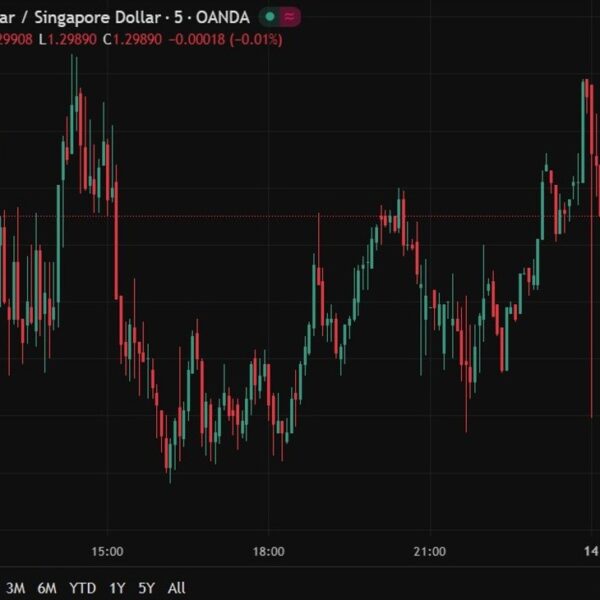Choose the 1Y time range
Screen dimensions: 600x600
(118, 588)
